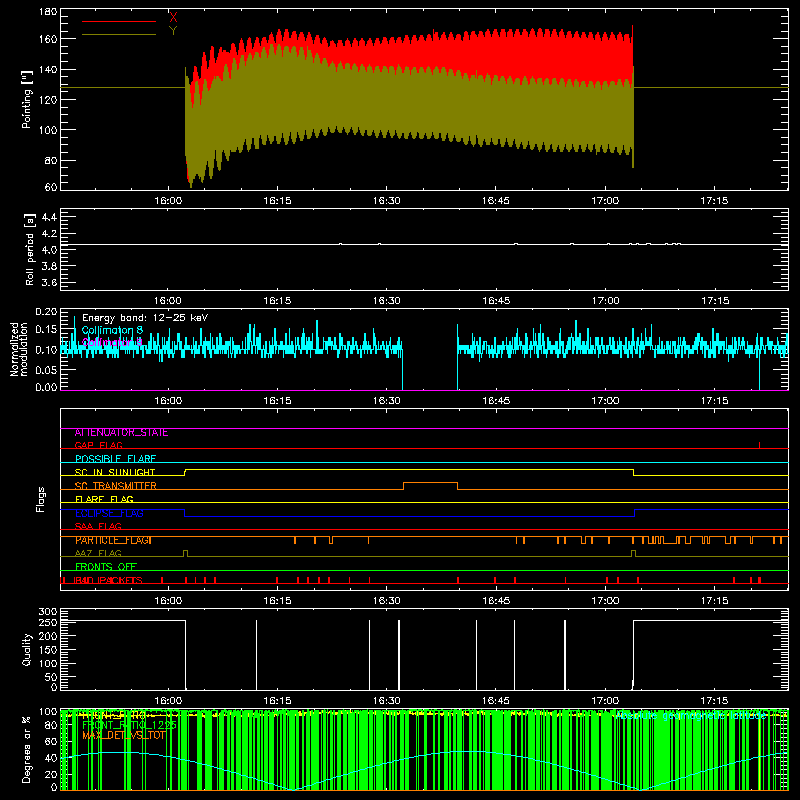Click 'Energy band: 12-25 keV' annotation
The width and height of the screenshot is (800, 800).
point(145,318)
